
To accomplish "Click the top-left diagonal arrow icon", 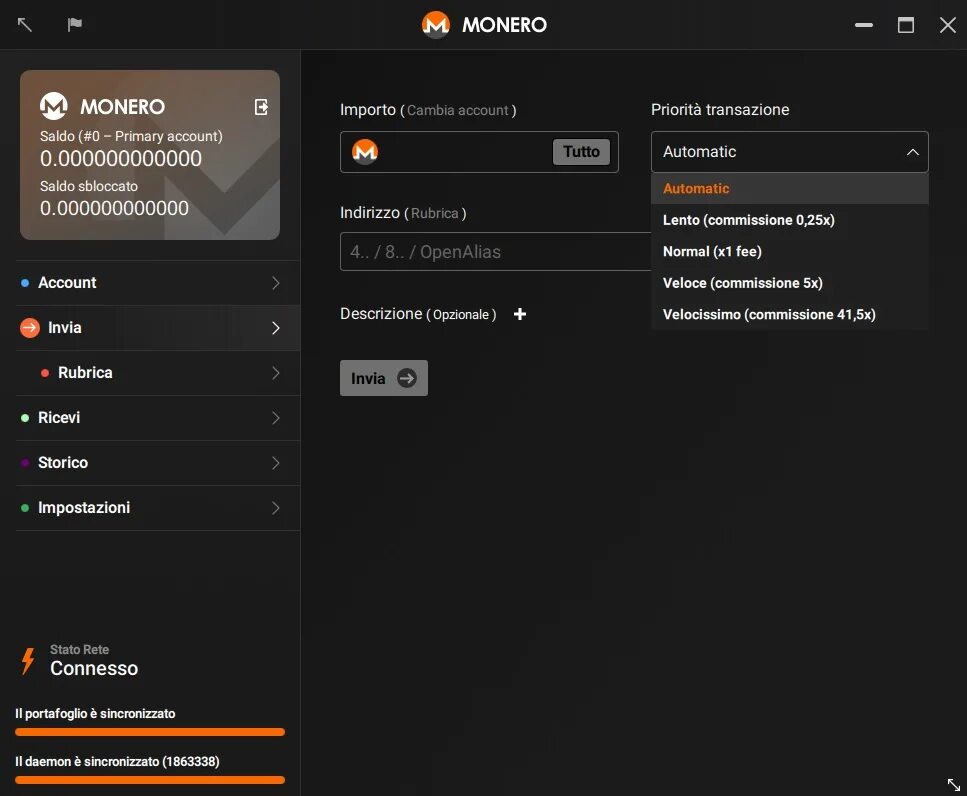I will (25, 25).
